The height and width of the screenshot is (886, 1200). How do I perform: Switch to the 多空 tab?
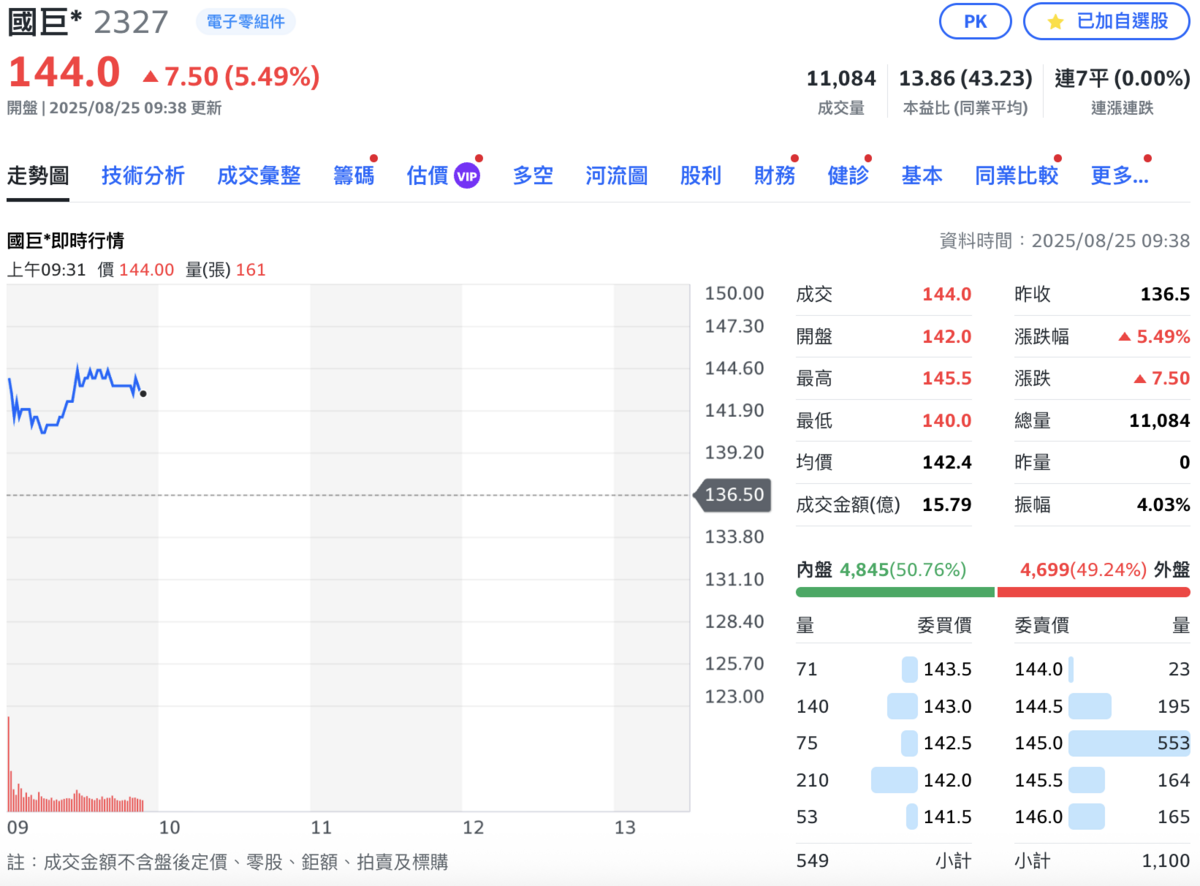pos(533,176)
